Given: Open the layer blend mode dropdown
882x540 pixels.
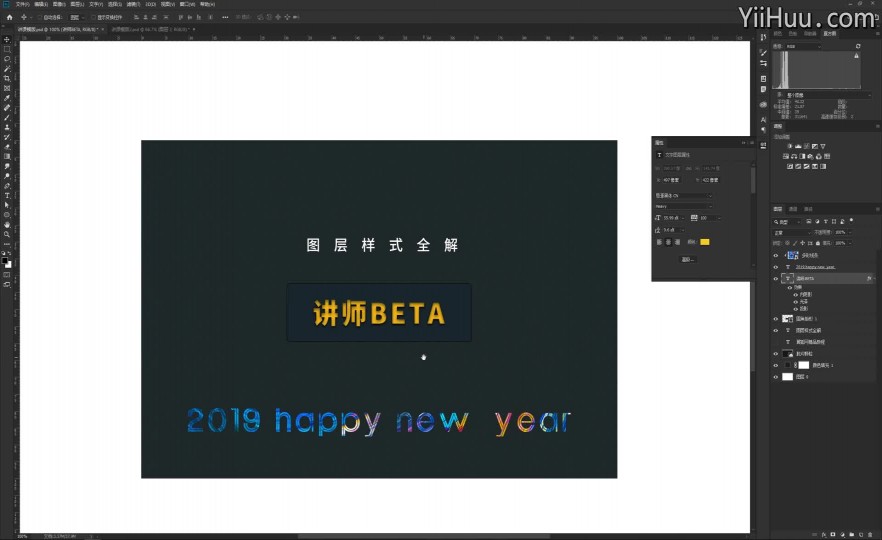Looking at the screenshot, I should [791, 232].
